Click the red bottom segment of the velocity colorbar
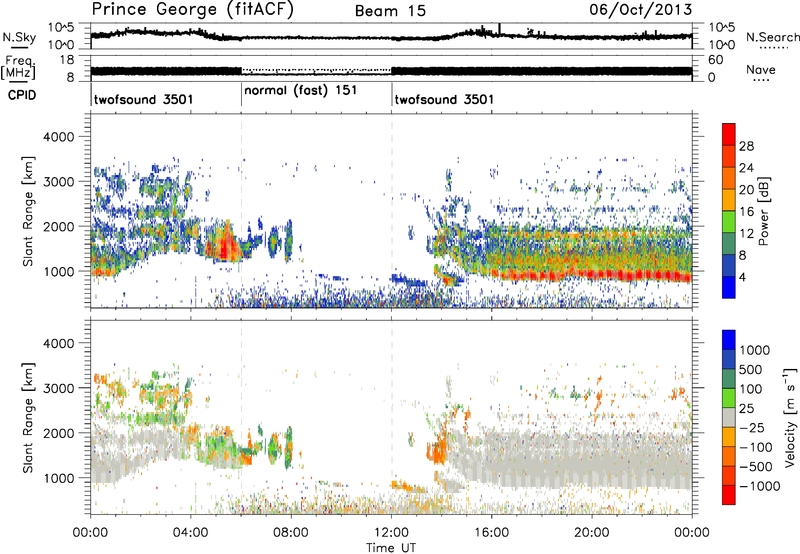This screenshot has height=554, width=800. [729, 495]
